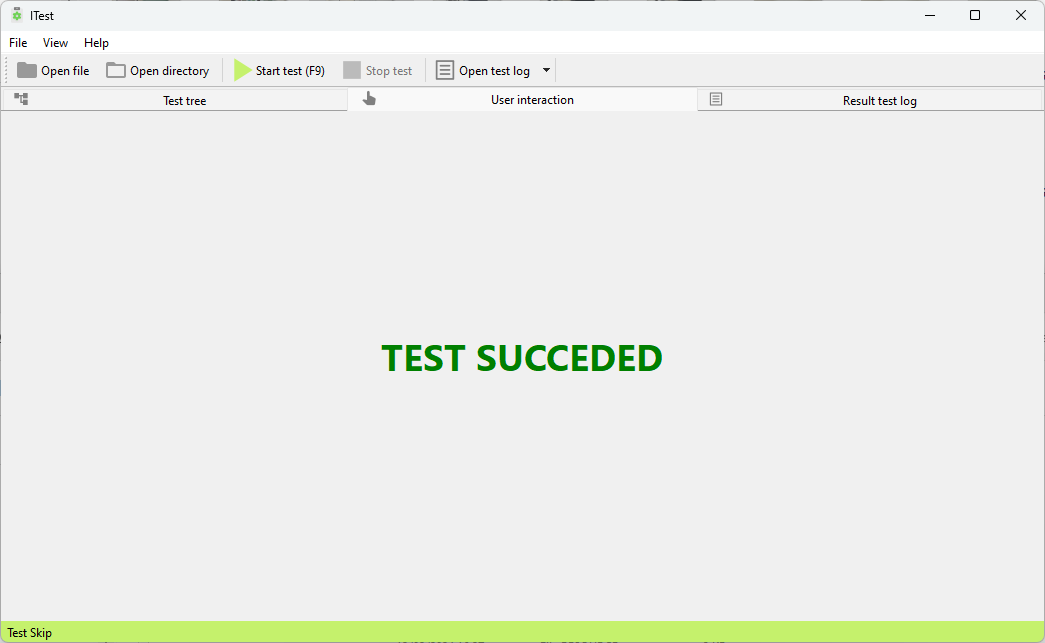Close the ITest window
This screenshot has width=1045, height=643.
pos(1020,15)
